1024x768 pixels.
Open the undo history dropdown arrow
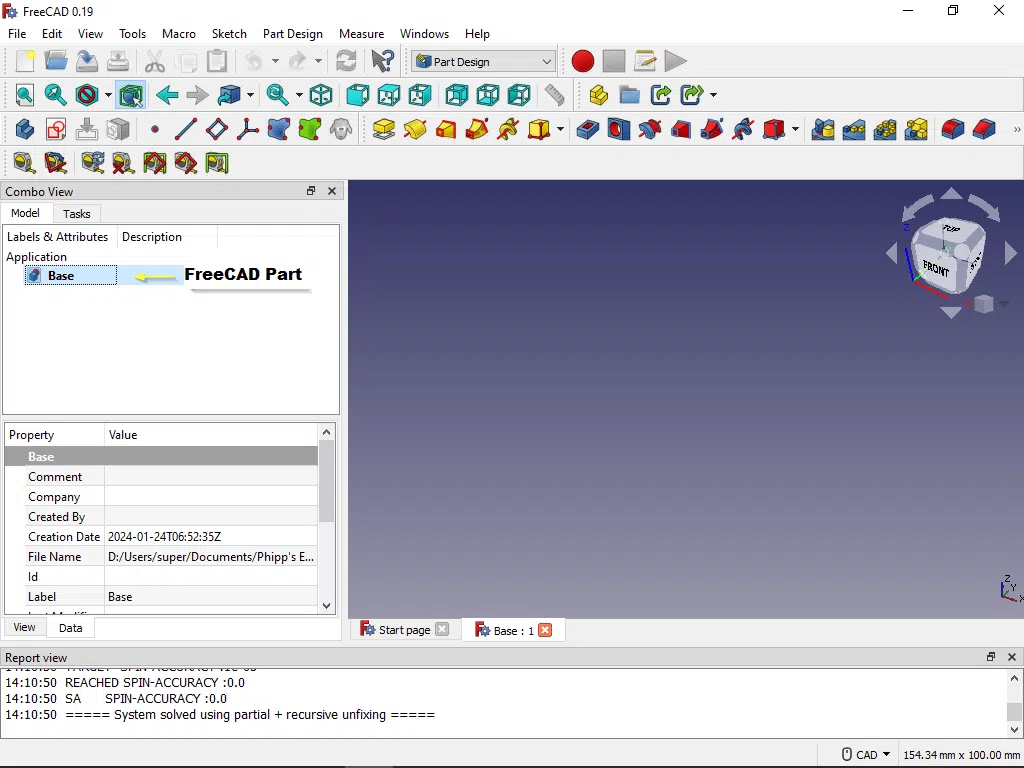pos(276,61)
